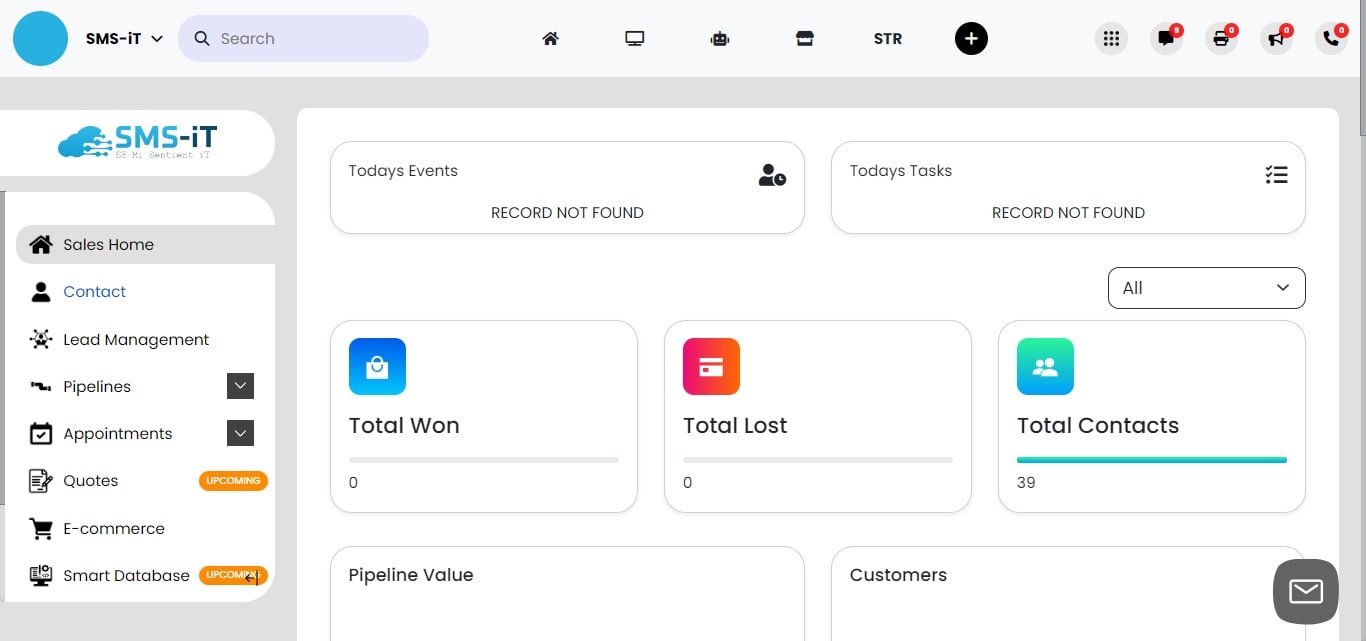The image size is (1366, 641).
Task: Click the robot icon in top navigation
Action: 720,39
